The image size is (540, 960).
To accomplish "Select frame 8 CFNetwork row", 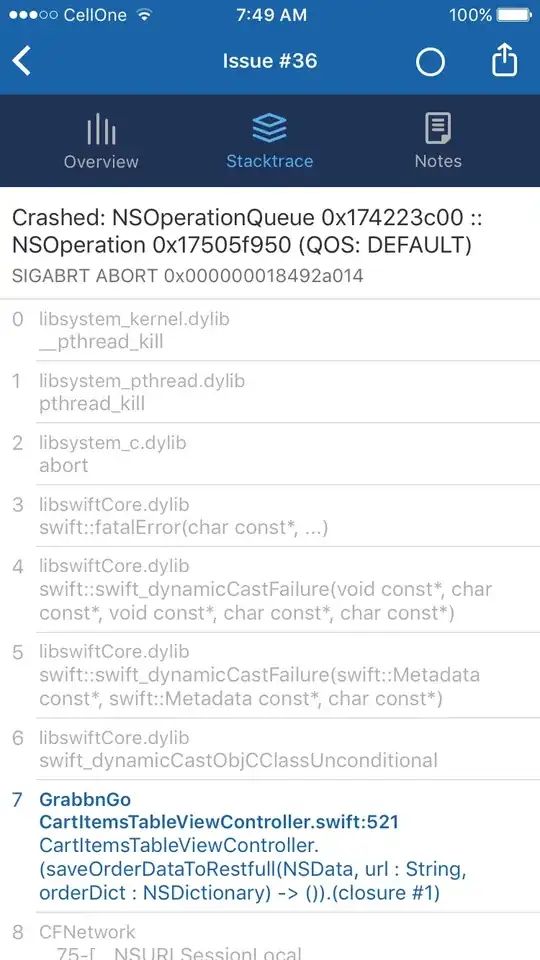I will coord(270,937).
